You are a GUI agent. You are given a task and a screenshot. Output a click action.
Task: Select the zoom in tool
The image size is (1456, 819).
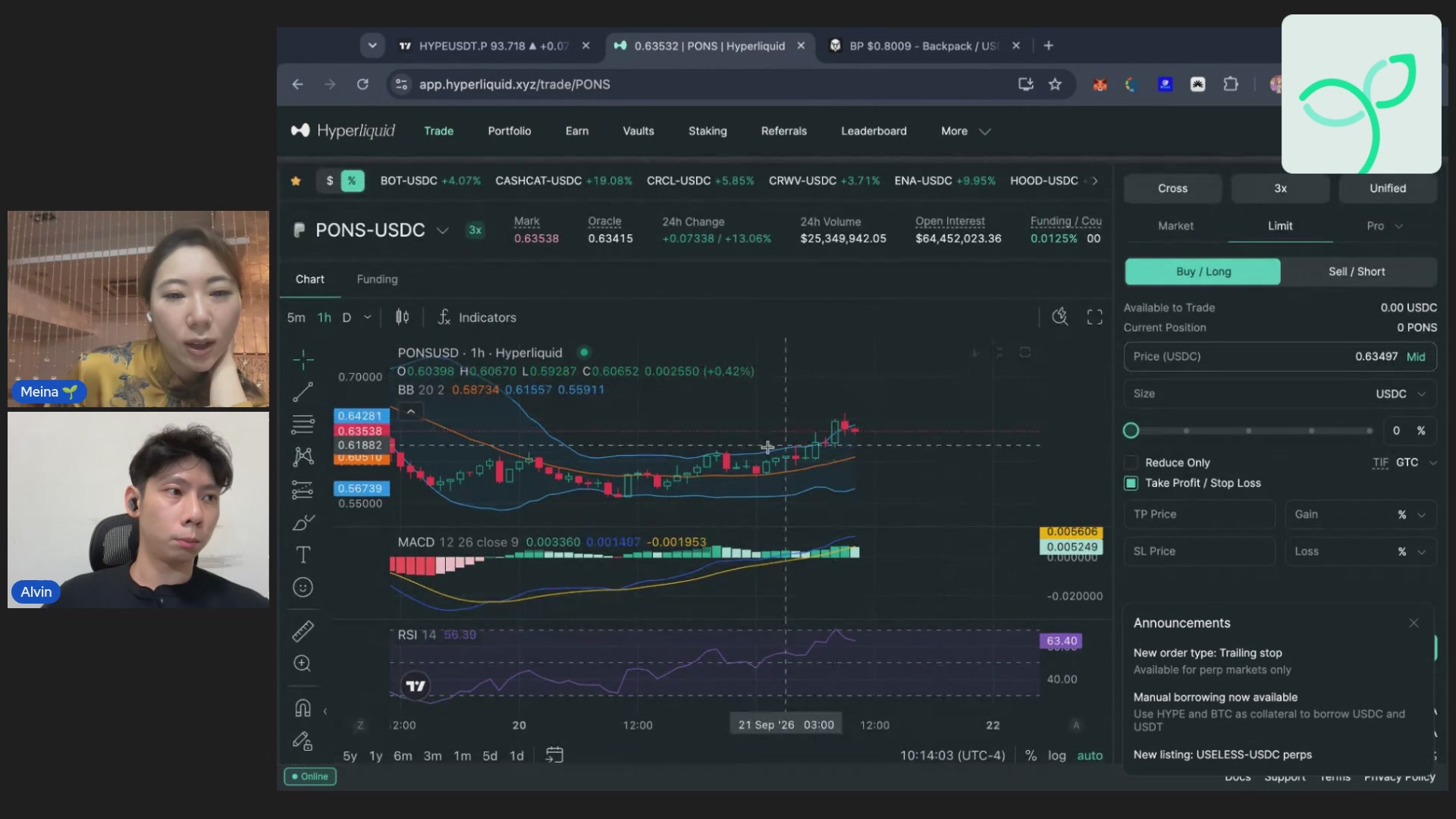coord(303,664)
